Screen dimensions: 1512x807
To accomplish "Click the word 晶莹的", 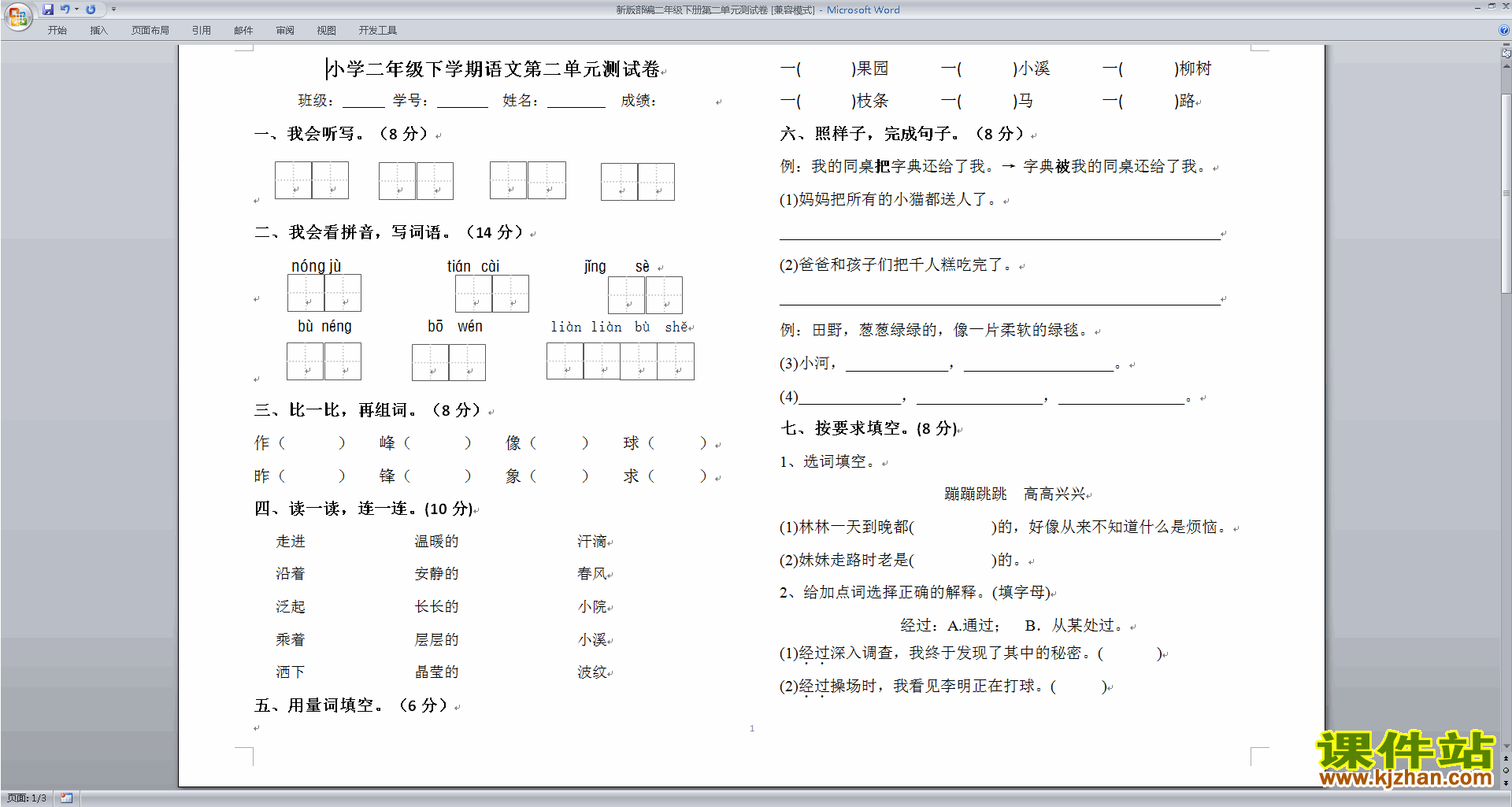I will click(x=437, y=672).
